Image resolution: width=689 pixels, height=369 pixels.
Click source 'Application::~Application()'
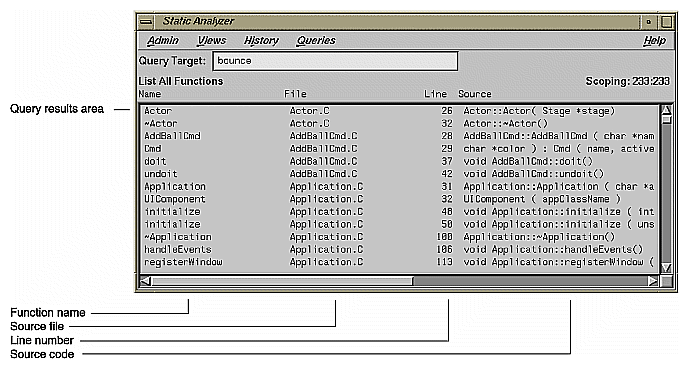[539, 237]
